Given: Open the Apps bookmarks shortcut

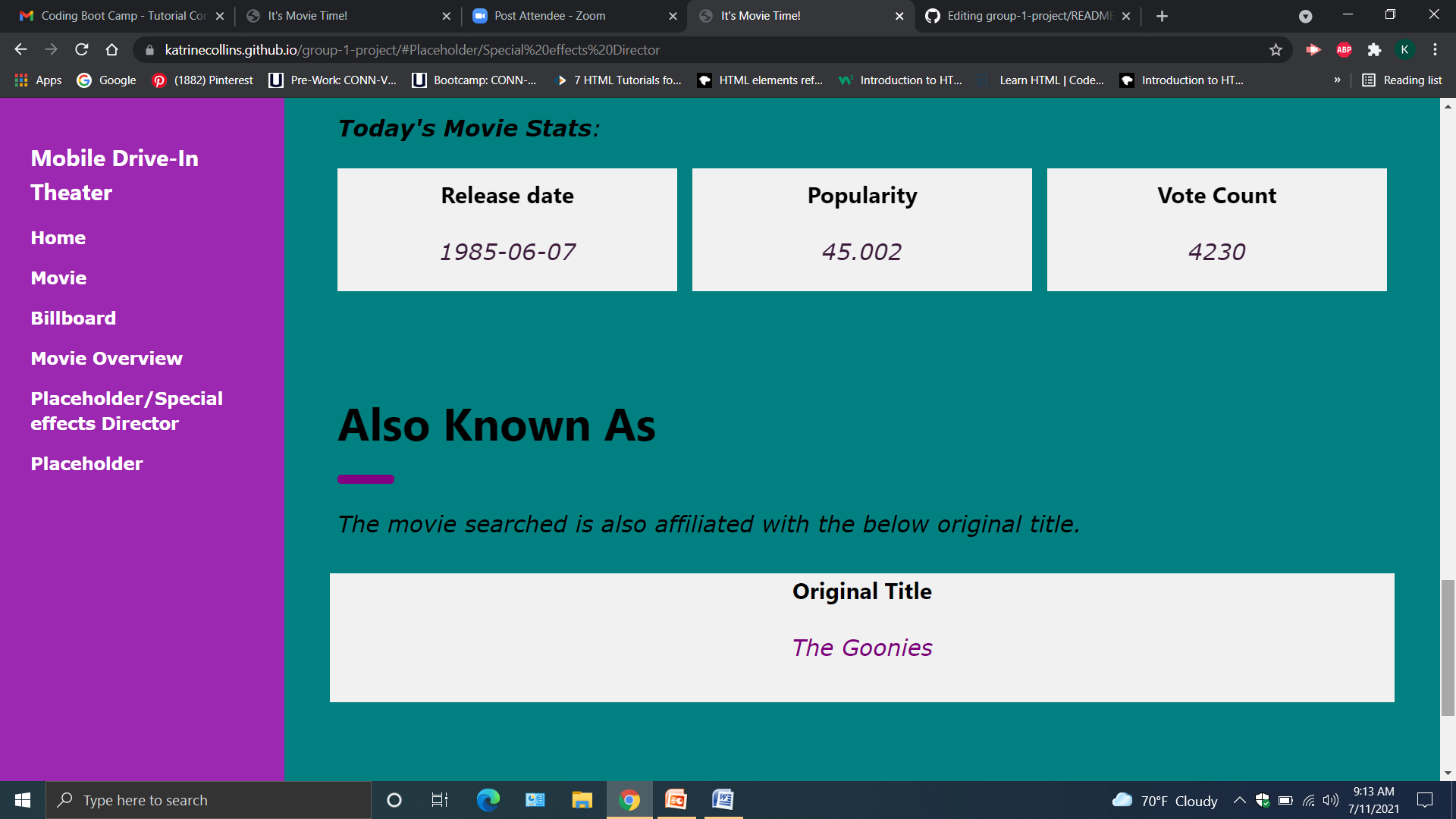Looking at the screenshot, I should (38, 80).
